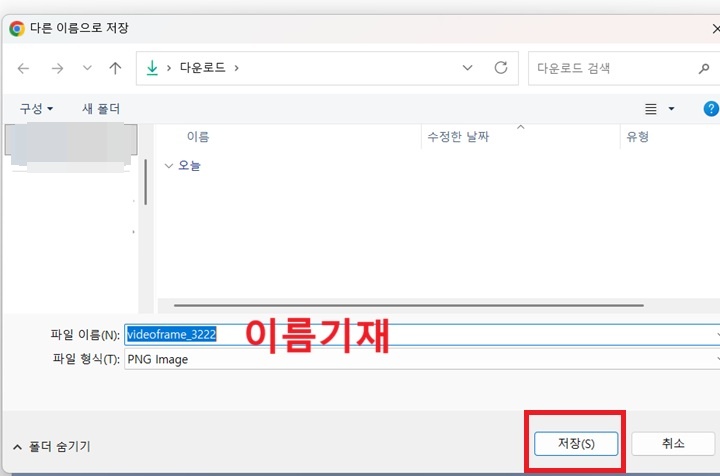Click the Back navigation arrow

coord(23,68)
